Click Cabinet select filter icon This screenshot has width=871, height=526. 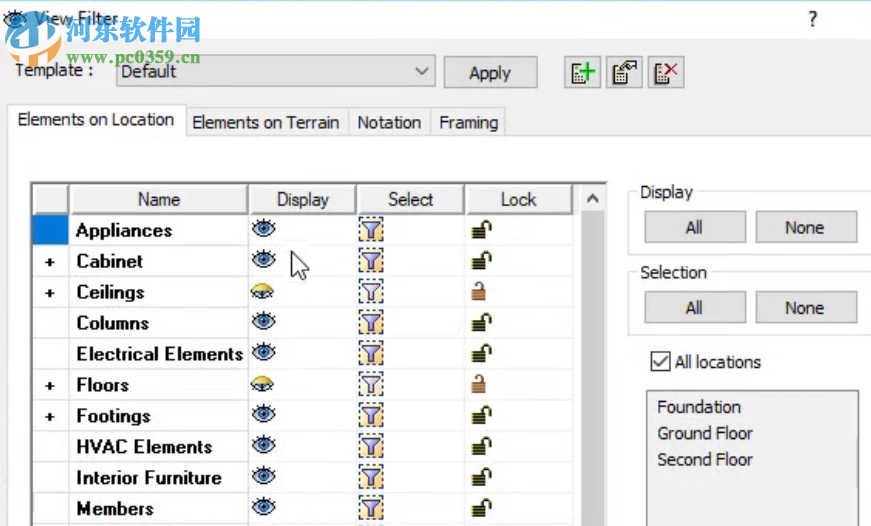(x=371, y=261)
